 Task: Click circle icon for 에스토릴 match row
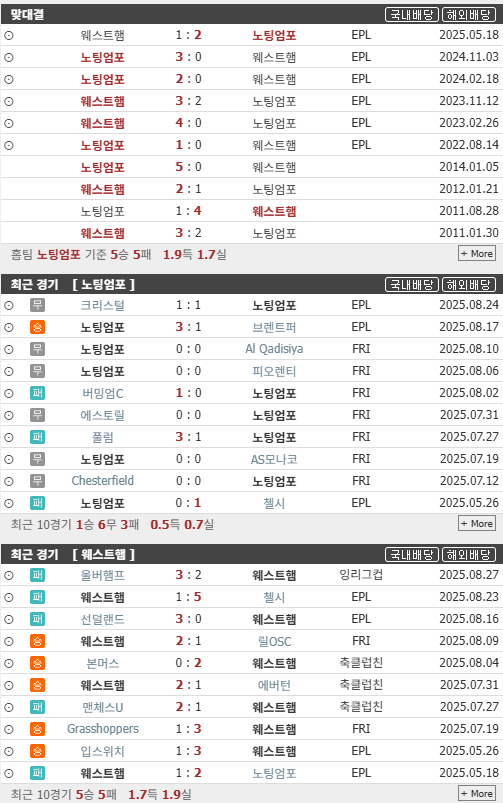point(9,416)
